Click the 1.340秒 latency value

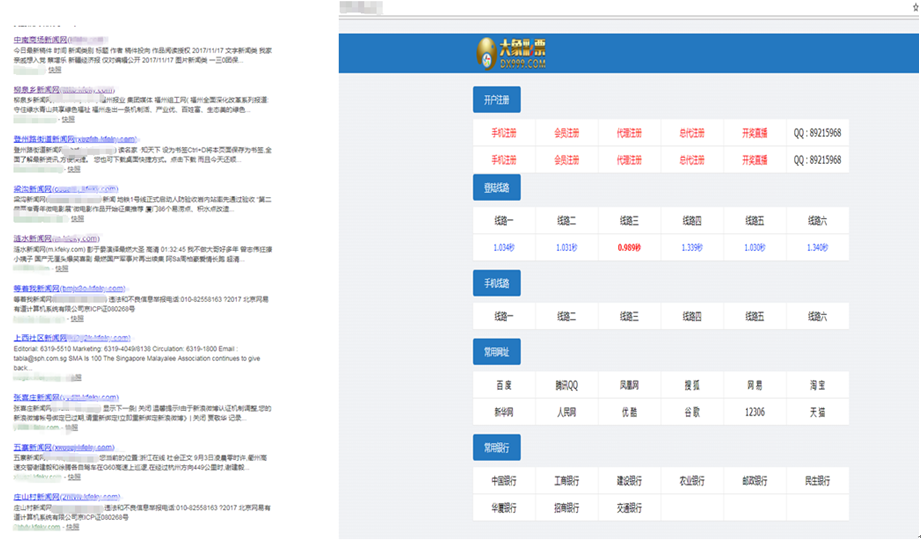818,248
